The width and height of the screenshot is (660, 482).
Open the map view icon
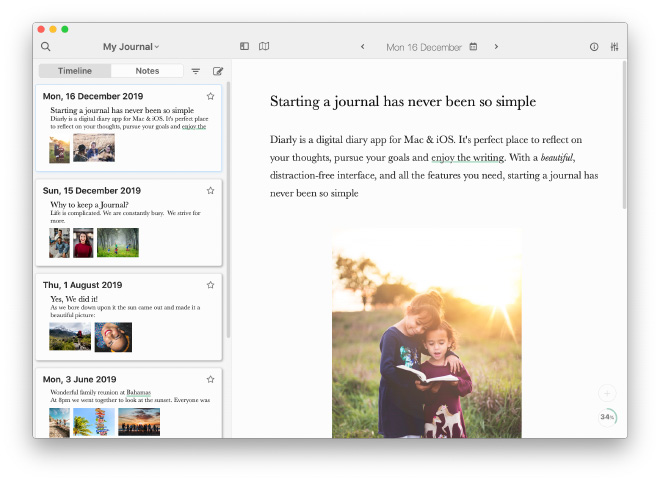point(264,46)
